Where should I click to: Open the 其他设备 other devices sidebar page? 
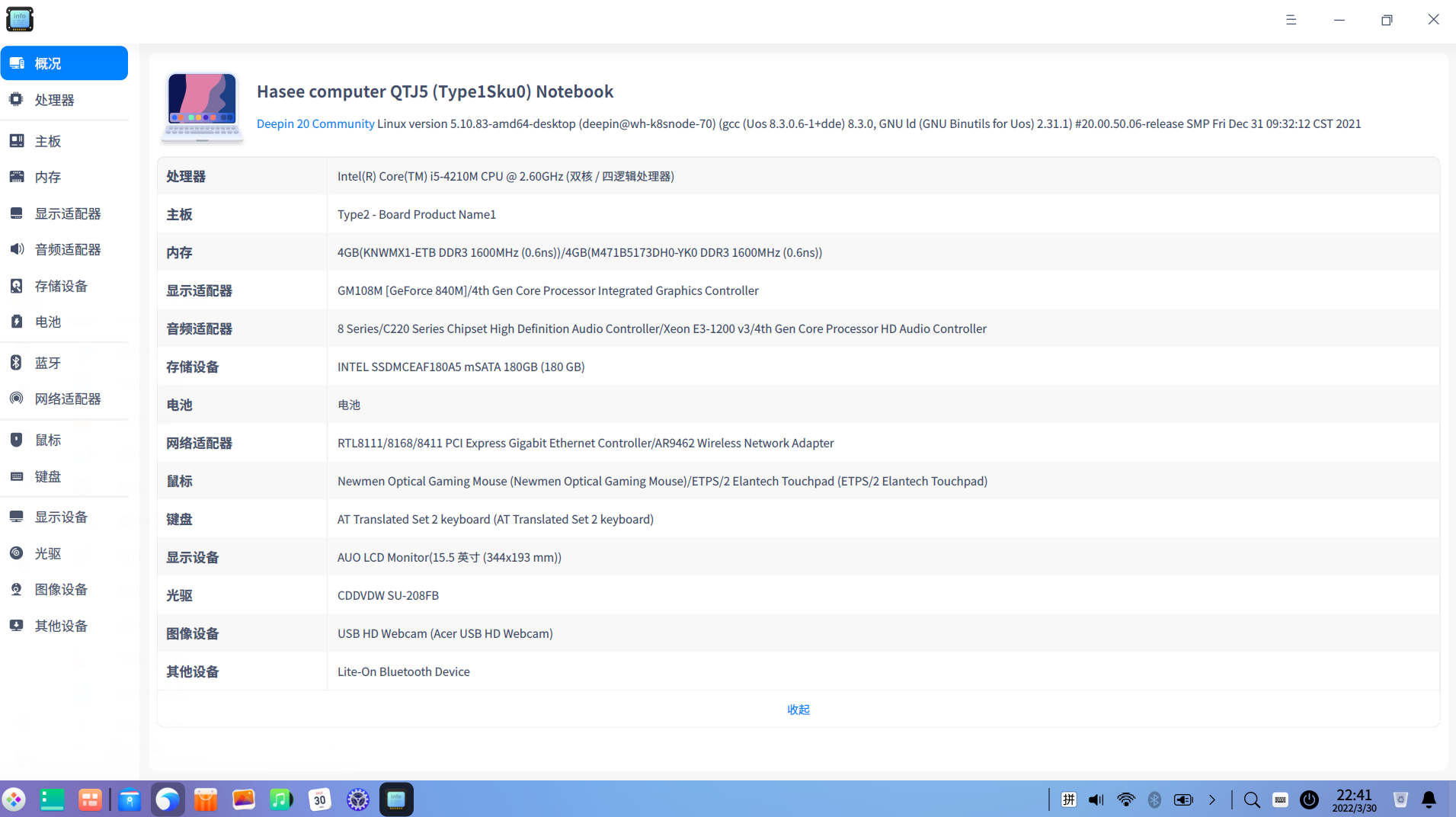pos(64,626)
